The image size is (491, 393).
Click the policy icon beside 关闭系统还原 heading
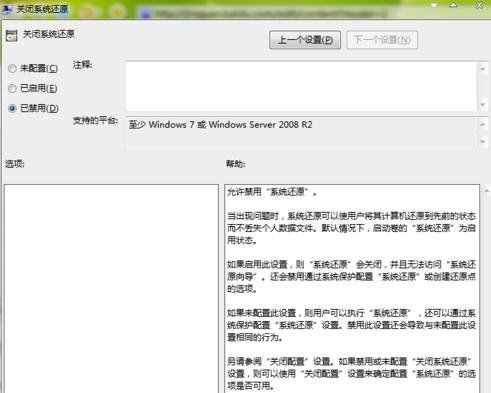point(12,36)
